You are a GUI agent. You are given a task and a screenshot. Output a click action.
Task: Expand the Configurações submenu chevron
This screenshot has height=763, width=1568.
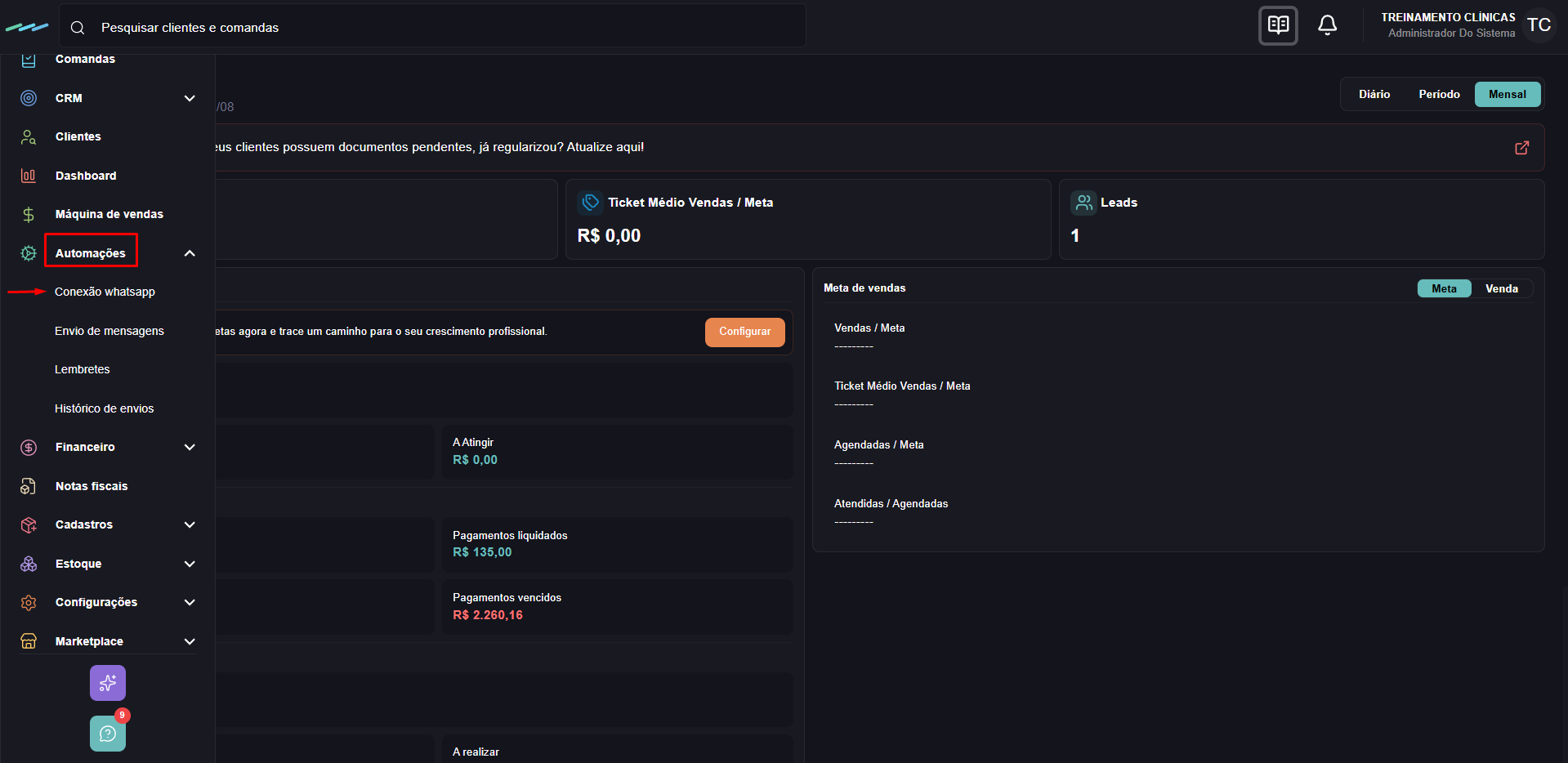tap(190, 602)
